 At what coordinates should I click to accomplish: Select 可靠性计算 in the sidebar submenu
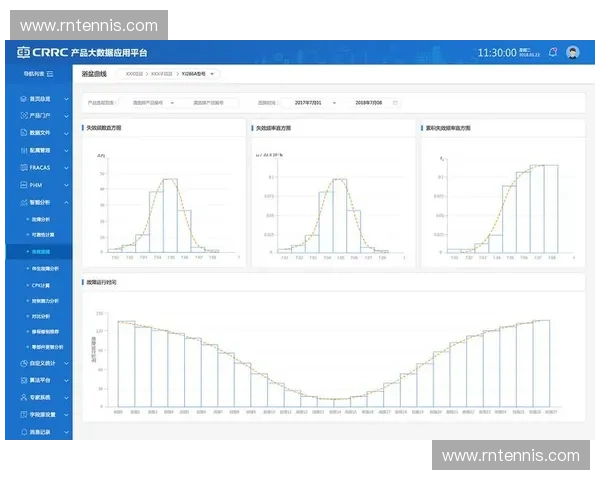coord(46,235)
